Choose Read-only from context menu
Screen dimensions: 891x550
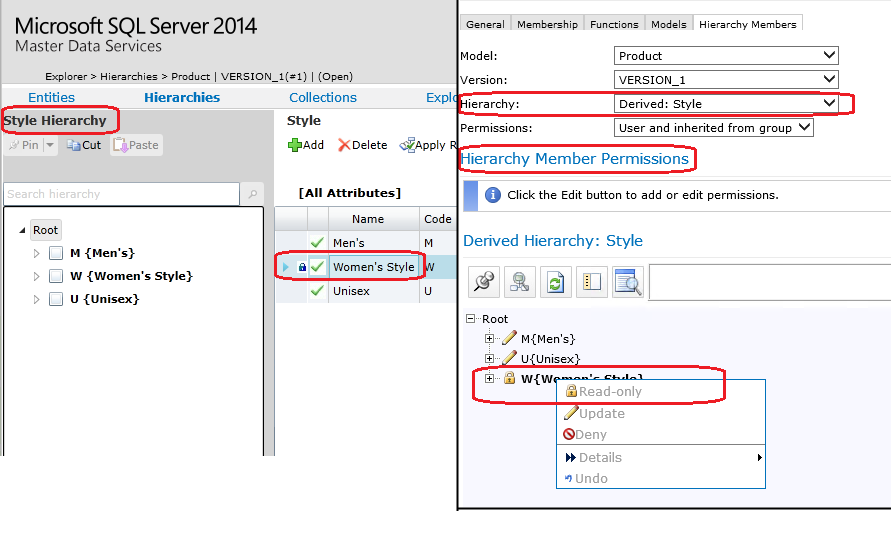(661, 391)
